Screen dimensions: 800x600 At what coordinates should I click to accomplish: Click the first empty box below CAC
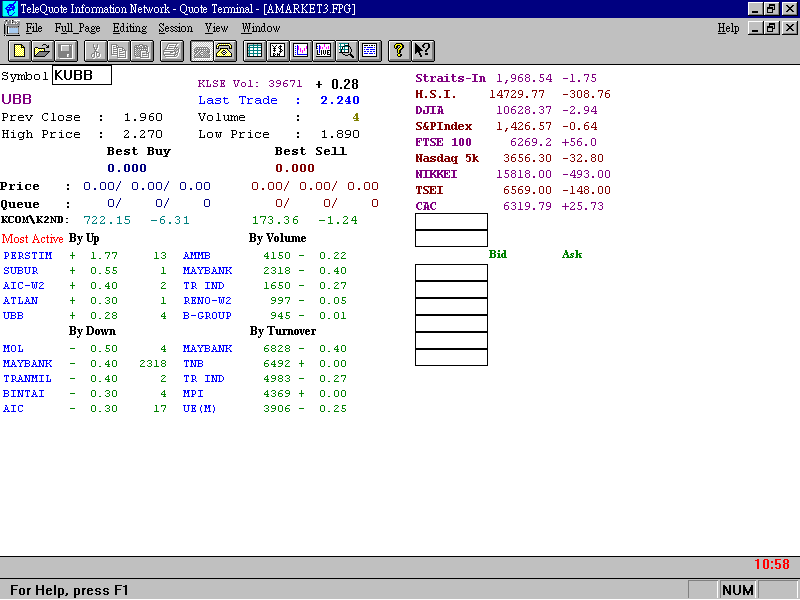pos(451,221)
